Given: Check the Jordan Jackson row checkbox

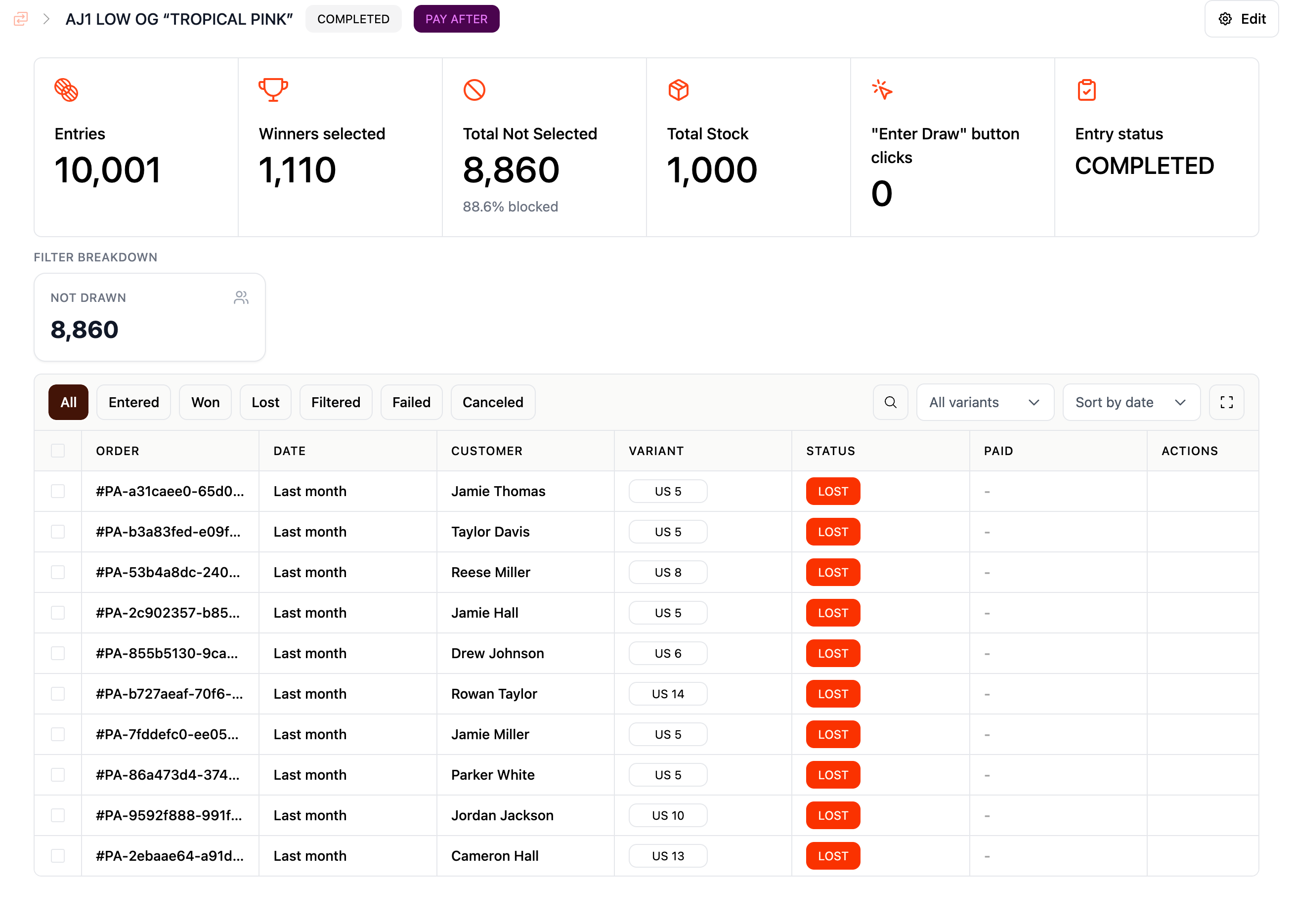Looking at the screenshot, I should coord(57,815).
